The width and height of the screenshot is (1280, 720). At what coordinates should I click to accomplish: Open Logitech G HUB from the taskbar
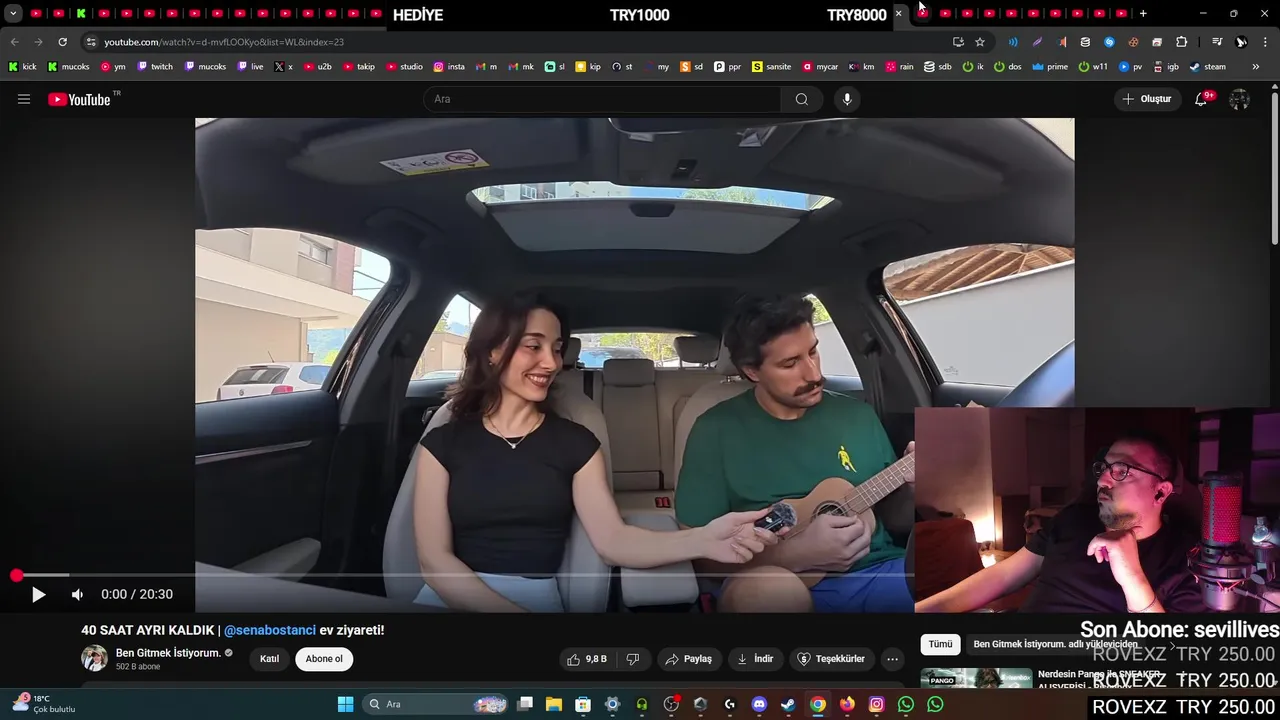(x=729, y=704)
